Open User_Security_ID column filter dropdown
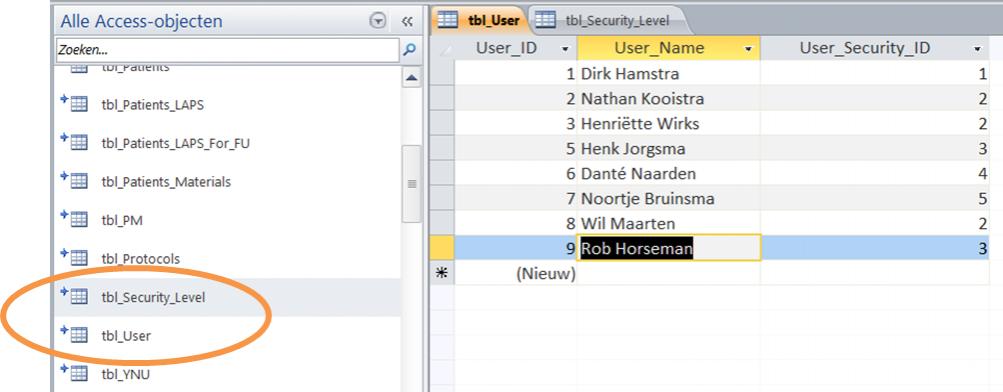Screen dimensions: 1003x392 tap(977, 49)
